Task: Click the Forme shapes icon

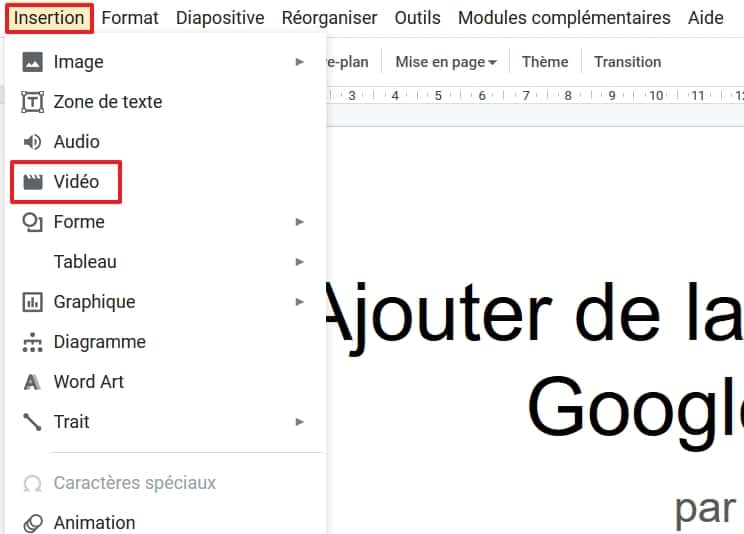Action: point(32,222)
